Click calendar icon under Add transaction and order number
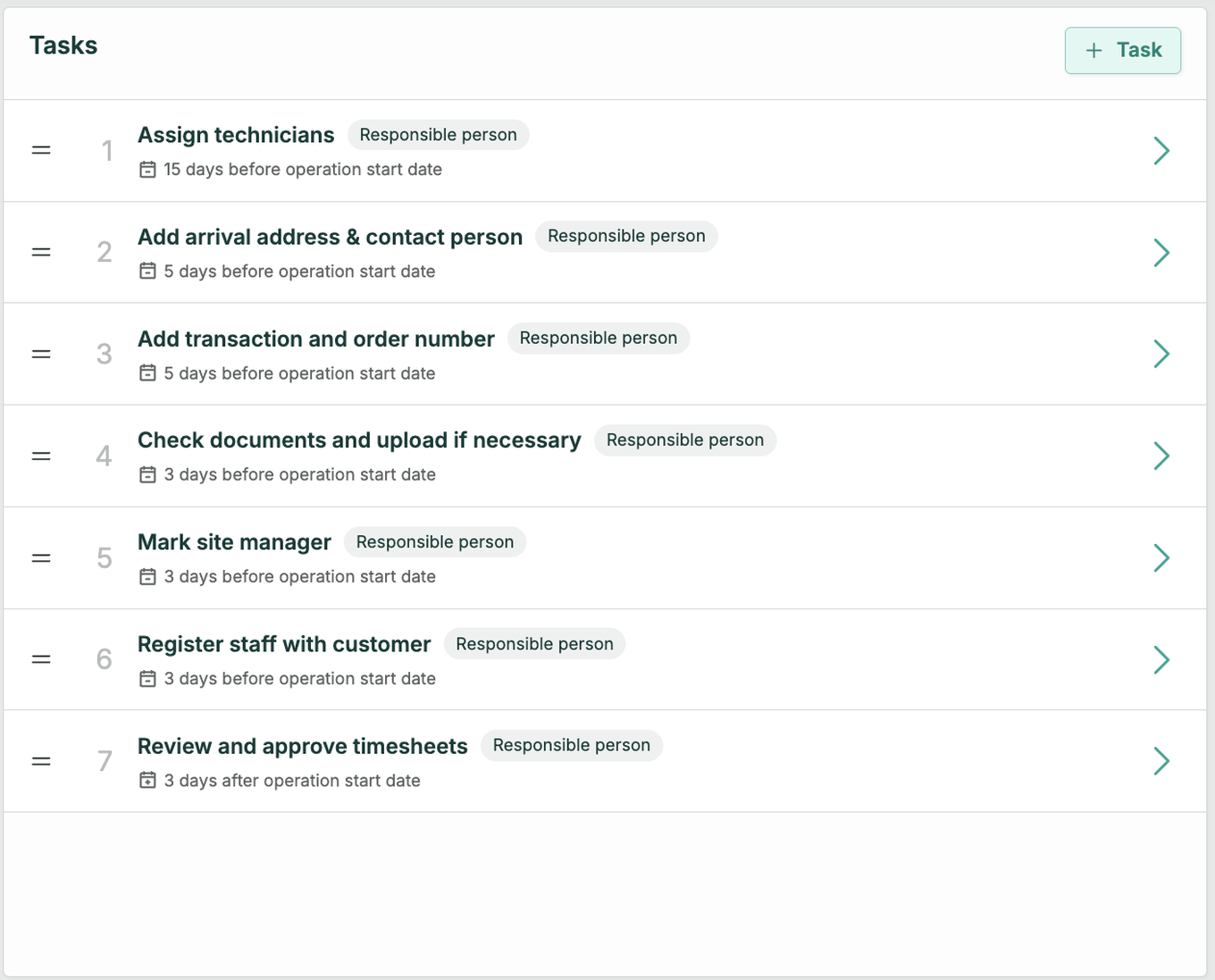 tap(148, 373)
